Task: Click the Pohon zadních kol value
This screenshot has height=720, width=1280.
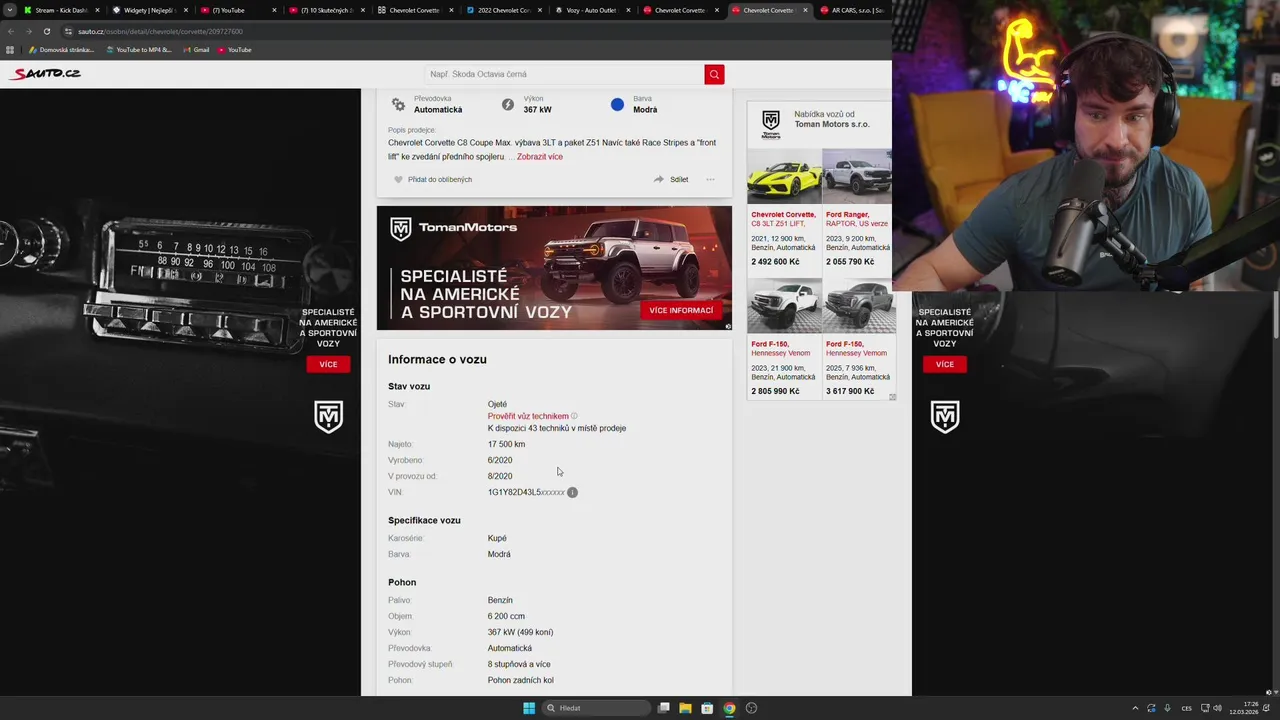Action: tap(520, 680)
